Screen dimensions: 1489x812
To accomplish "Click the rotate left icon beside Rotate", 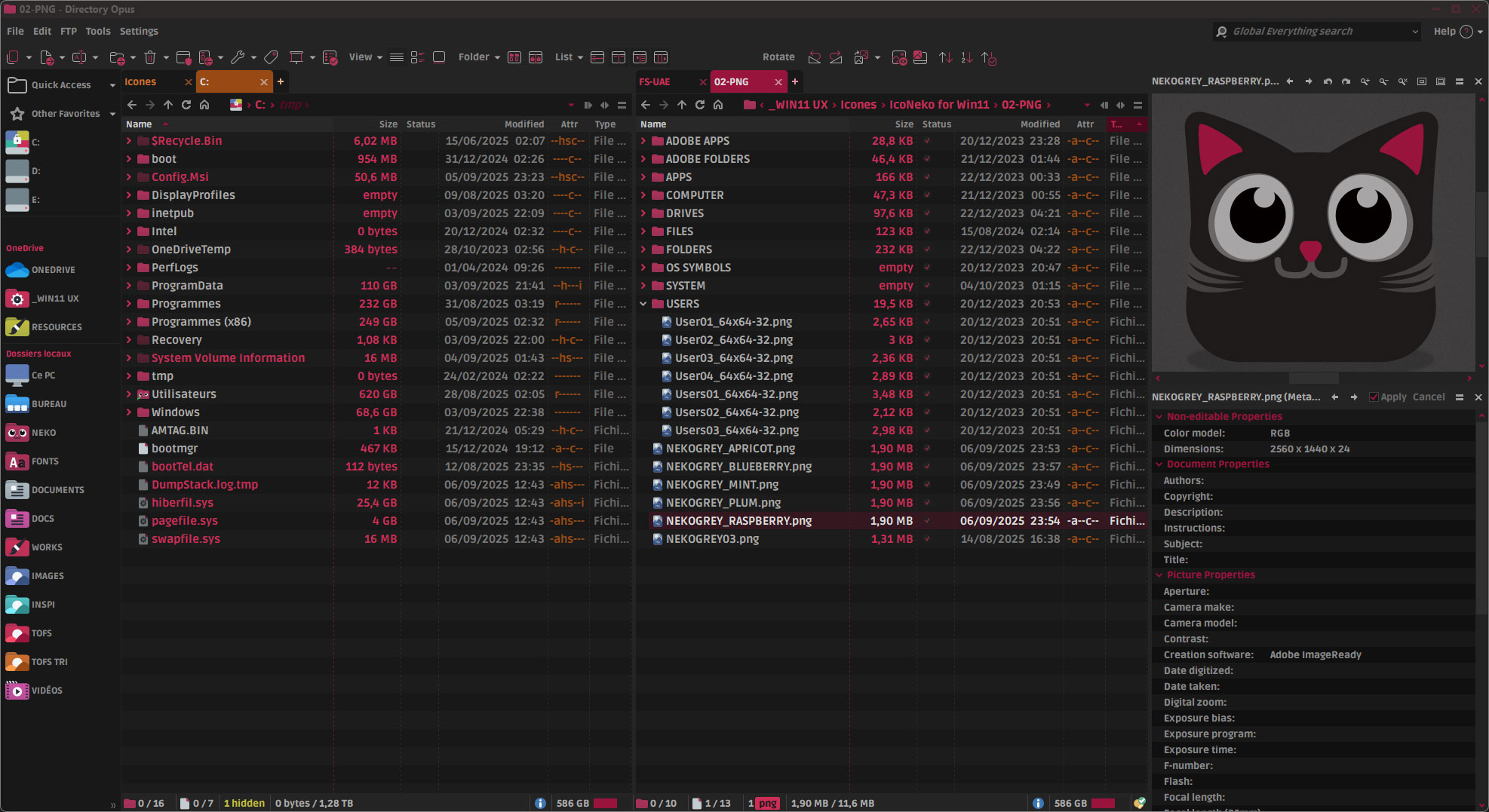I will [815, 57].
